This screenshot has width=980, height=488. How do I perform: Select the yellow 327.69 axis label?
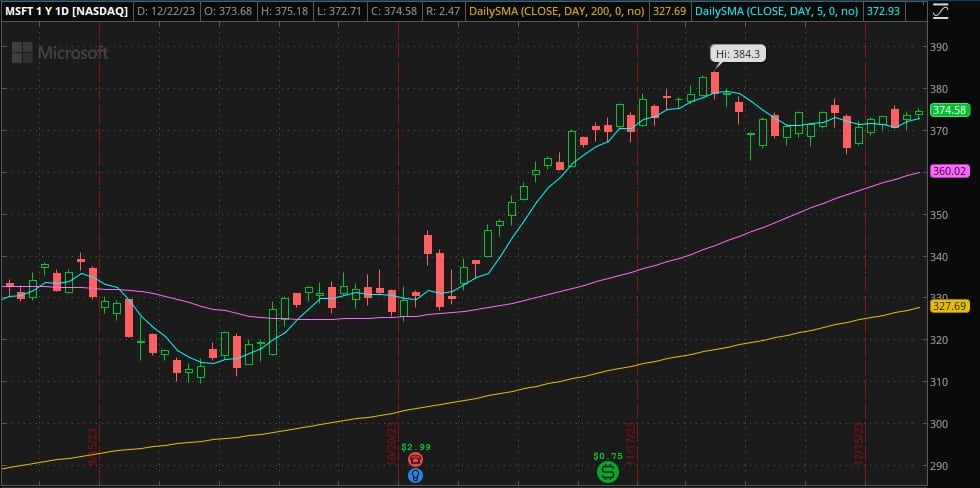949,306
